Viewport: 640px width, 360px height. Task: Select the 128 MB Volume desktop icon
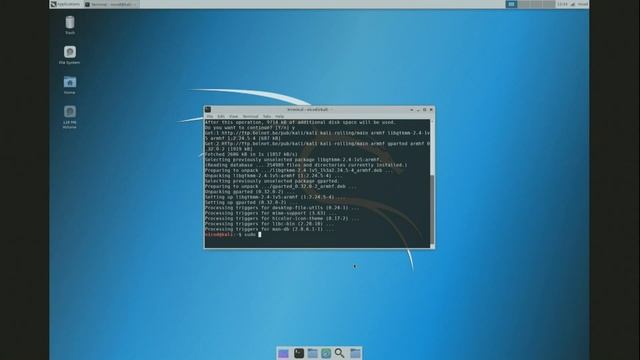[x=69, y=117]
